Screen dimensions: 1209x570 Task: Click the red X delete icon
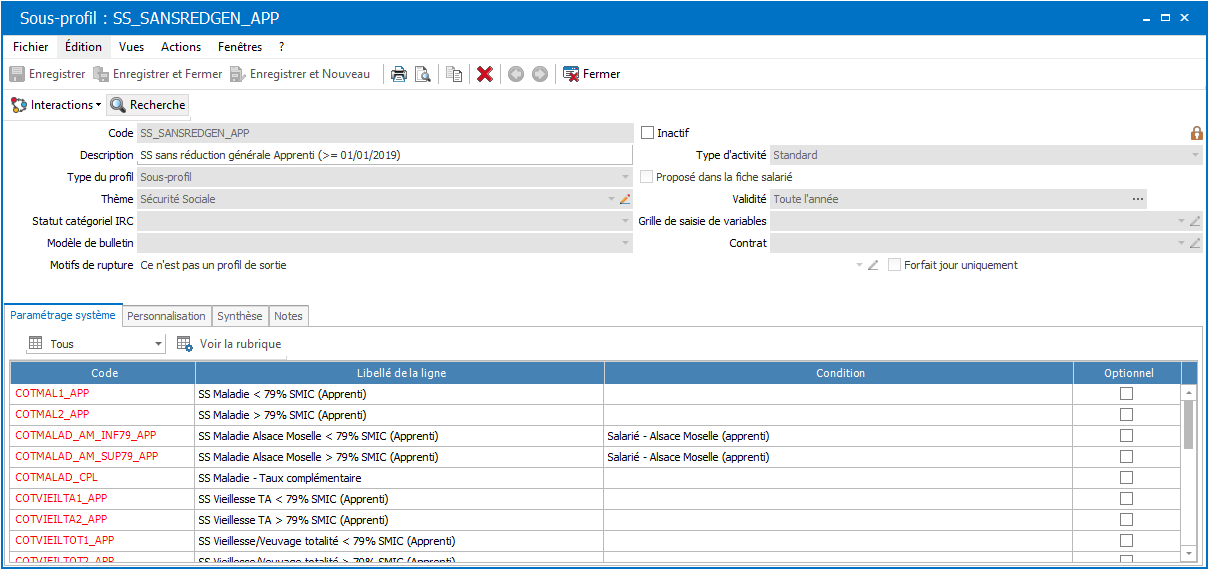pyautogui.click(x=485, y=74)
